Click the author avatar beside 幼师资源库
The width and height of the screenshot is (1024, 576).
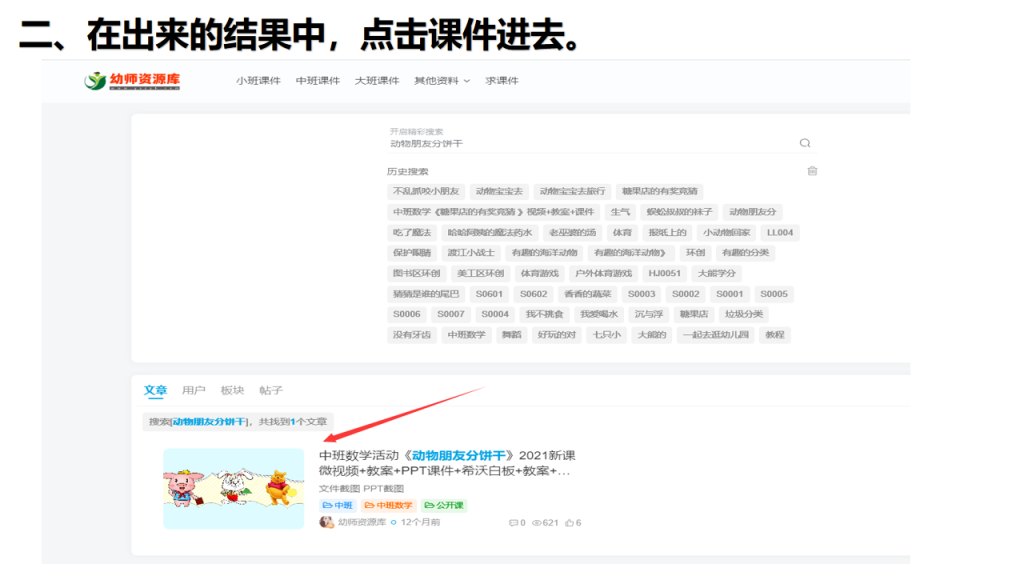(326, 522)
